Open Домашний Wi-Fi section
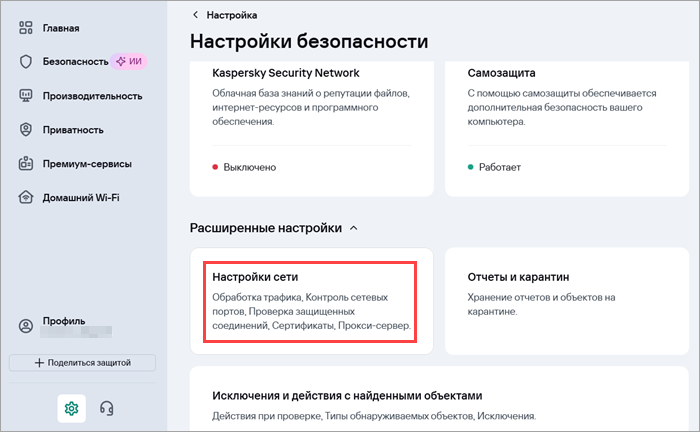The image size is (700, 432). [x=81, y=198]
